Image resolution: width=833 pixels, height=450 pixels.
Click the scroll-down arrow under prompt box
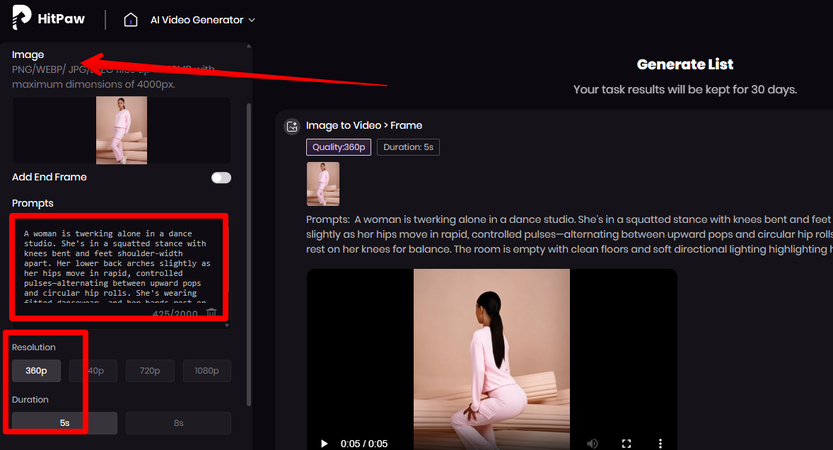pyautogui.click(x=227, y=325)
